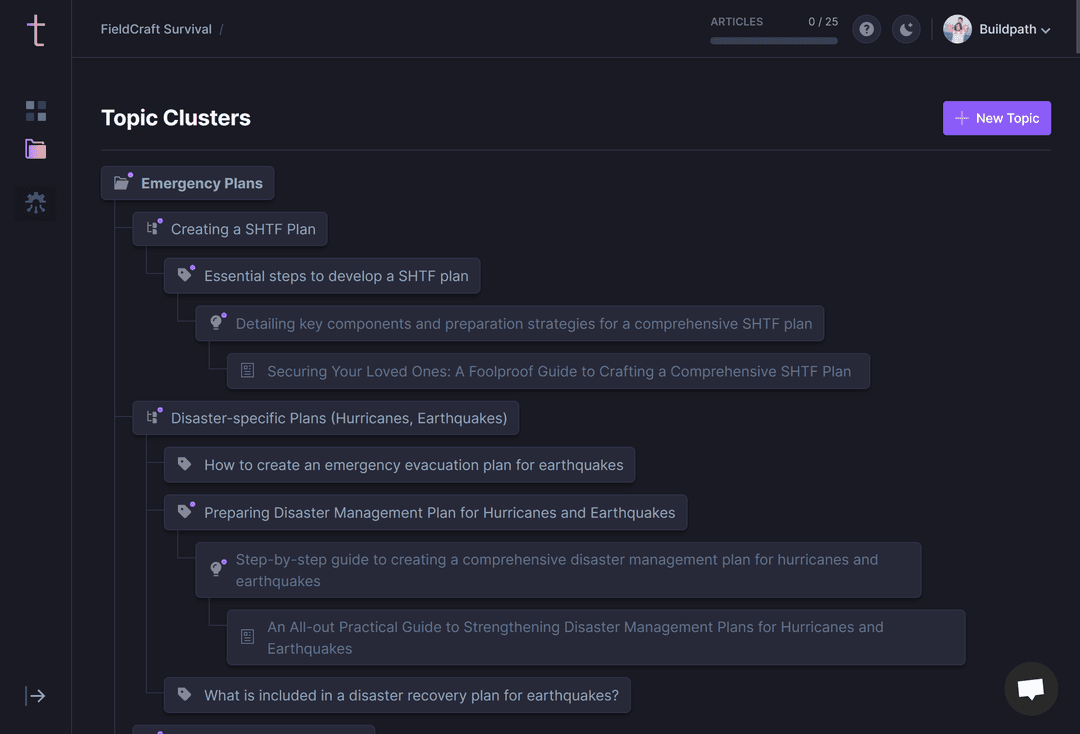Open the FieldCraft Survival breadcrumb menu

[155, 29]
